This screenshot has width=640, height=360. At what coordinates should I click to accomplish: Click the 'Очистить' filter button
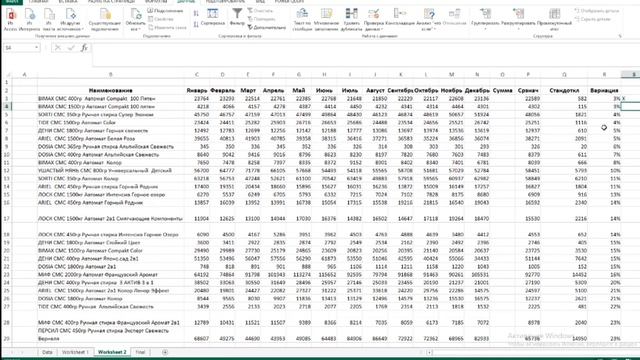[261, 11]
